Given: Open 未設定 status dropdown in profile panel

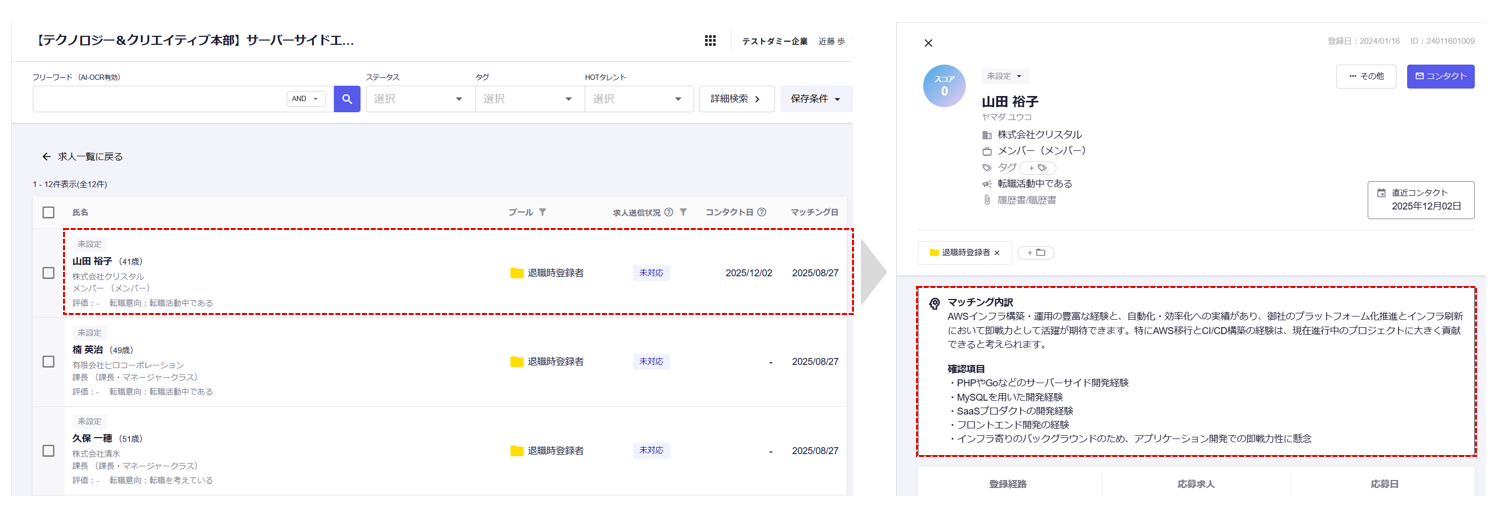Looking at the screenshot, I should [1004, 76].
